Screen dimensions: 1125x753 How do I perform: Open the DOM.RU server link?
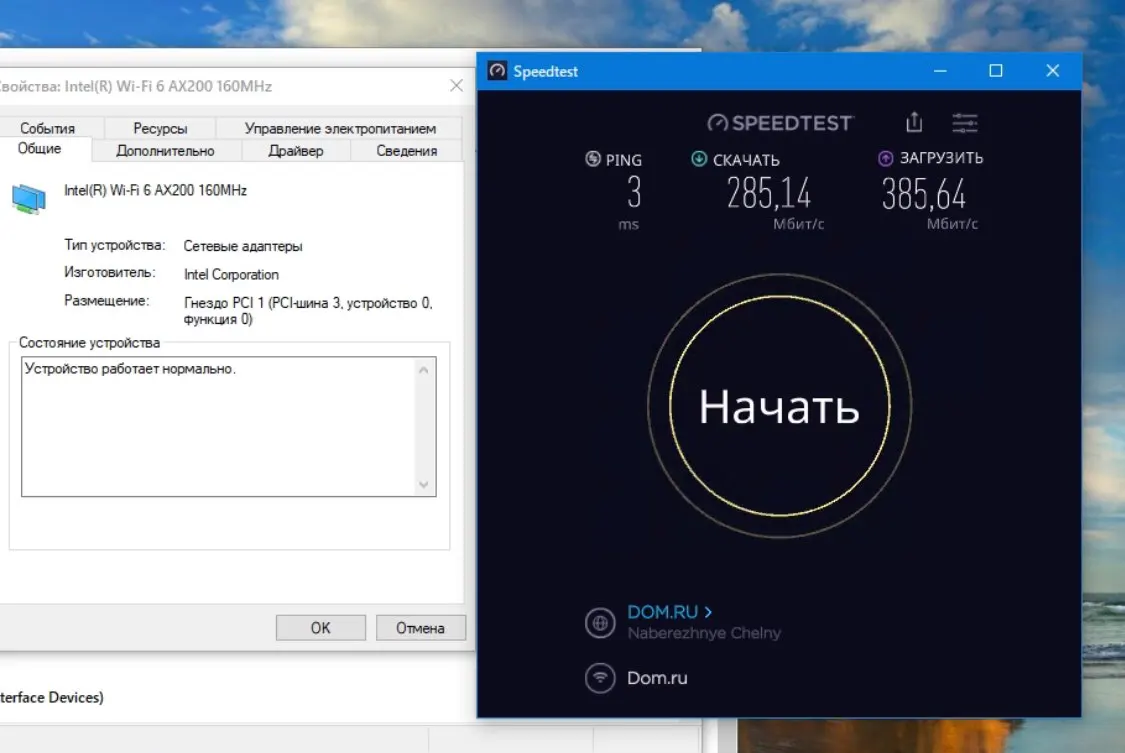(x=669, y=612)
